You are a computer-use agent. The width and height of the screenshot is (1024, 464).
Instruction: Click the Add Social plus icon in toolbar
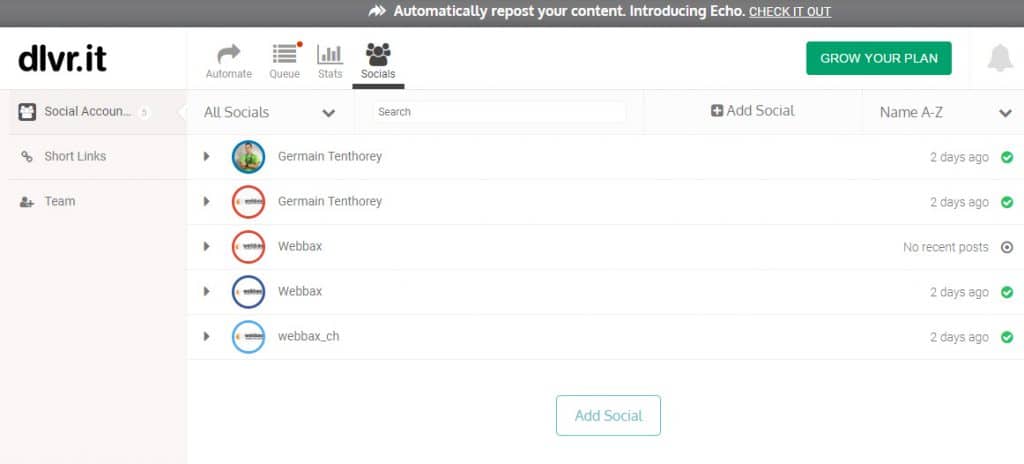point(717,111)
